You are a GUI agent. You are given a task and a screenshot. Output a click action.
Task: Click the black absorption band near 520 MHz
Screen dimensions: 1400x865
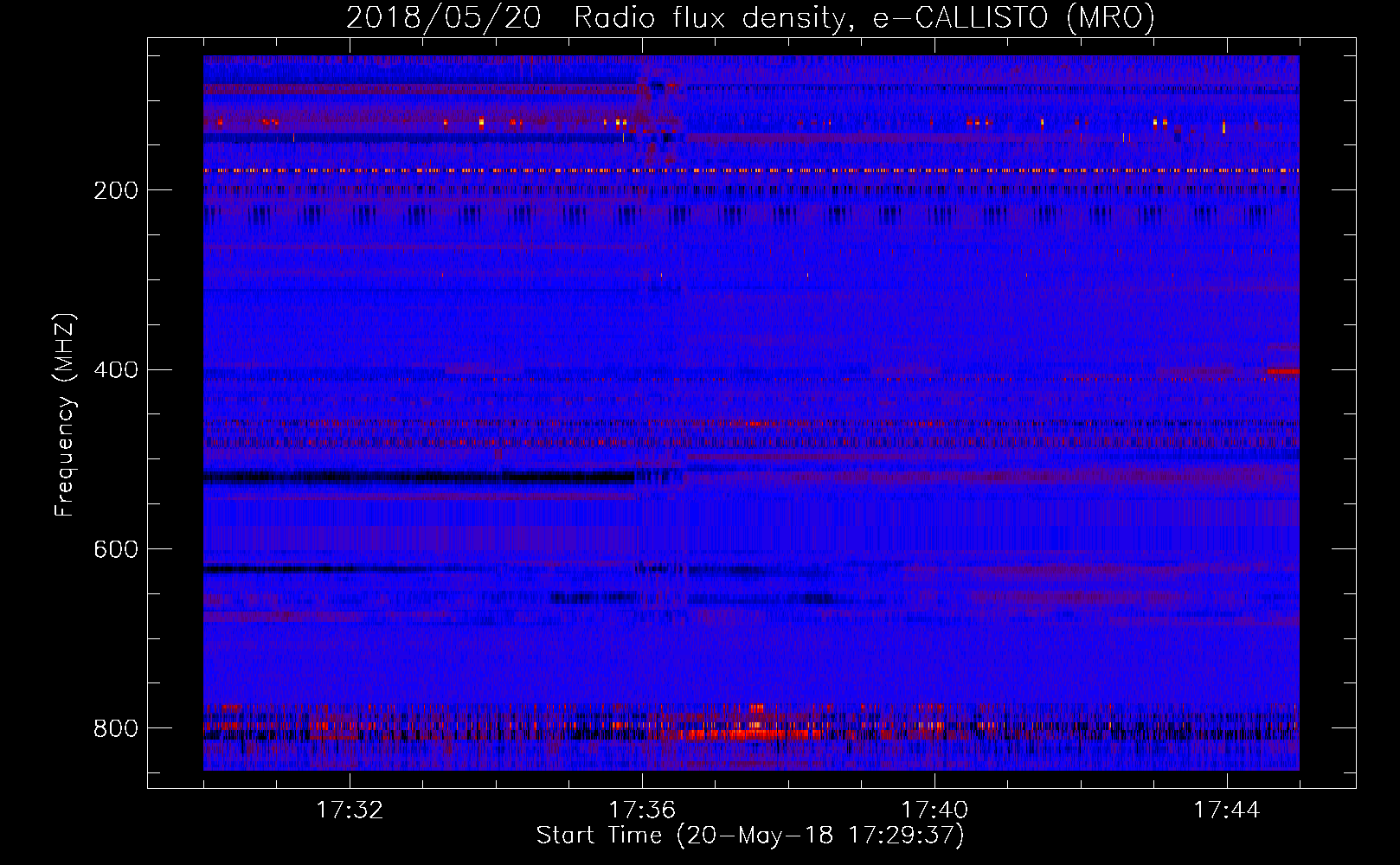[x=420, y=477]
